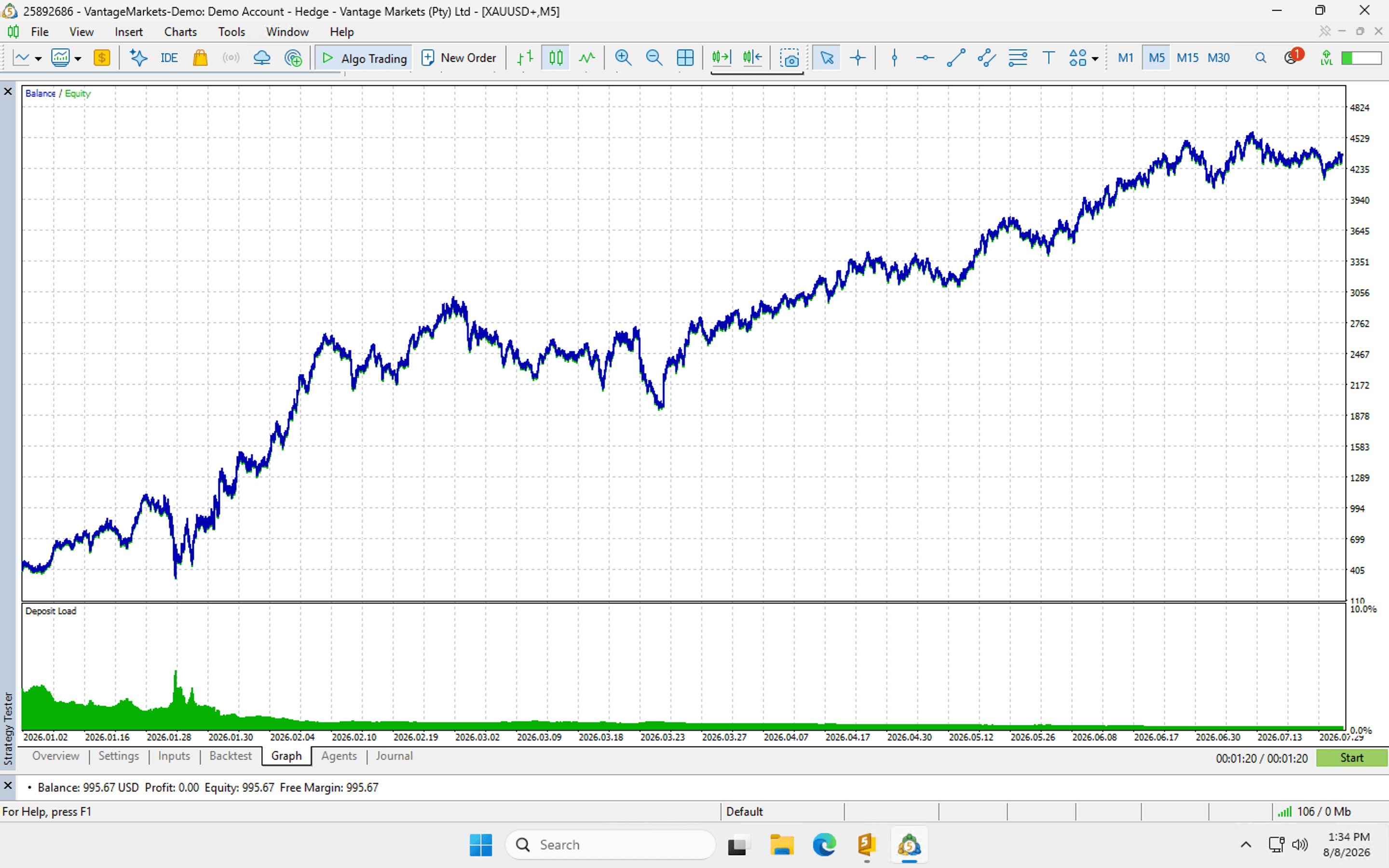The width and height of the screenshot is (1389, 868).
Task: Open the Help menu
Action: [341, 32]
